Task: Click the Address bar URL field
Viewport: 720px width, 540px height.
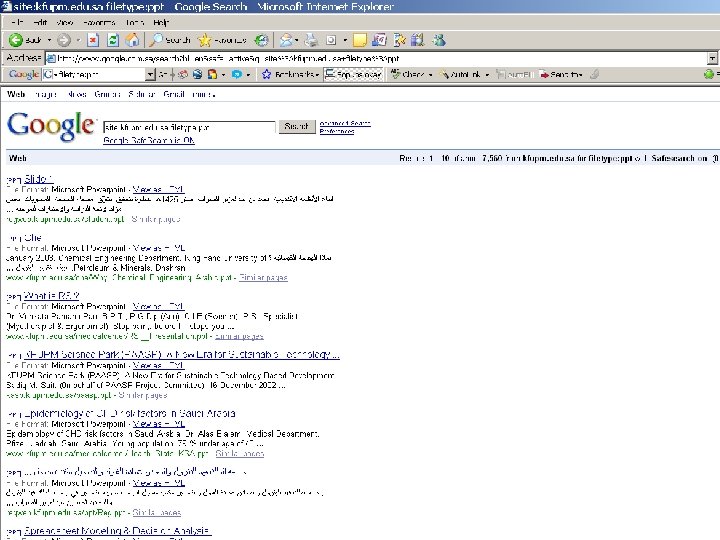Action: pyautogui.click(x=376, y=58)
